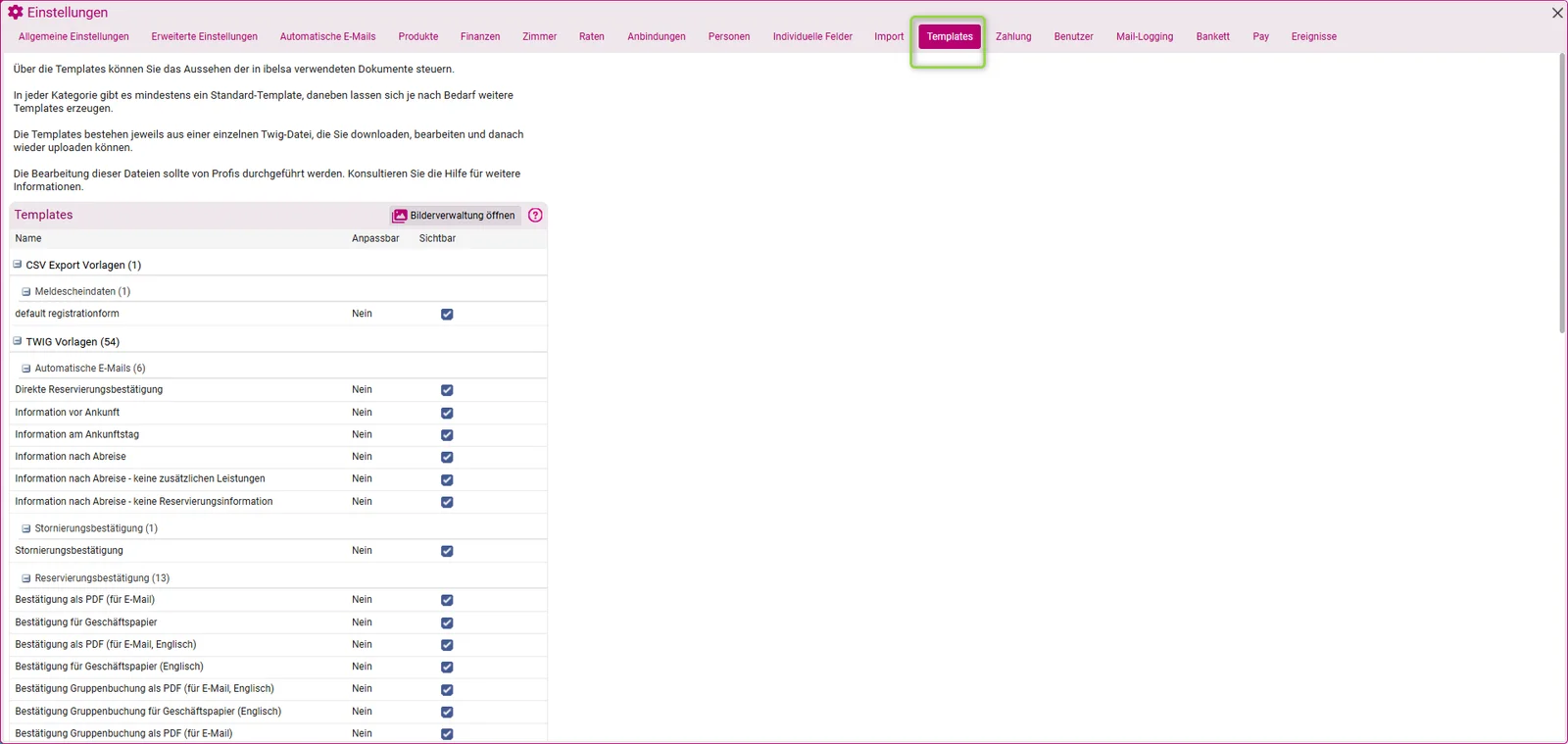Toggle Sichtbar for Stornierungsbestätigung row

(447, 551)
